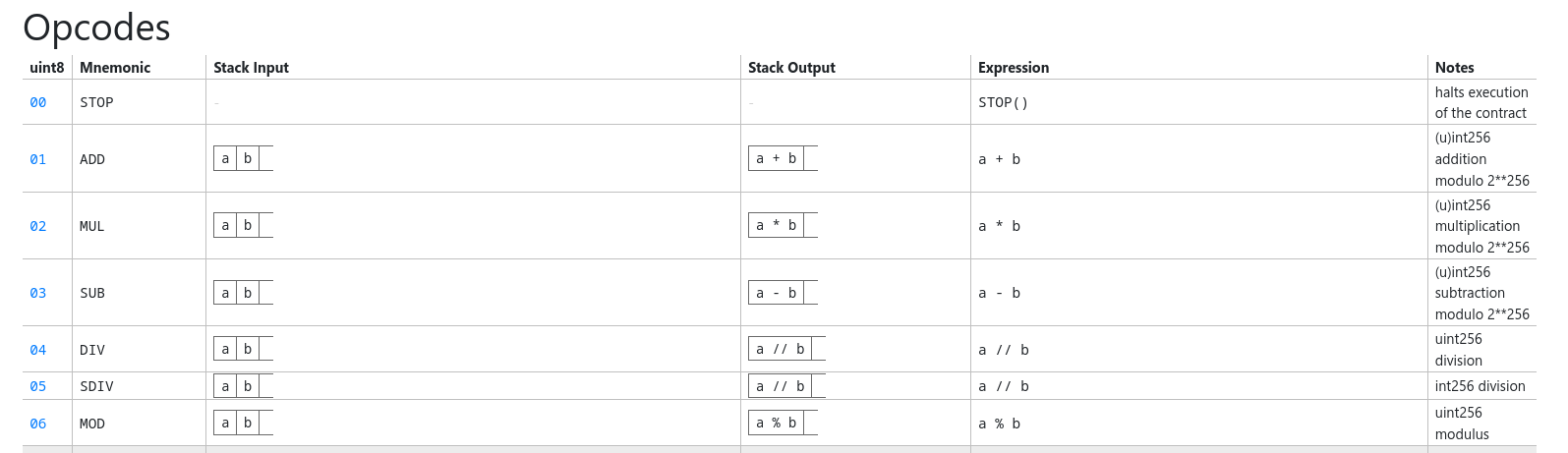The image size is (1568, 453).
Task: Click the 04 opcode link
Action: point(37,350)
